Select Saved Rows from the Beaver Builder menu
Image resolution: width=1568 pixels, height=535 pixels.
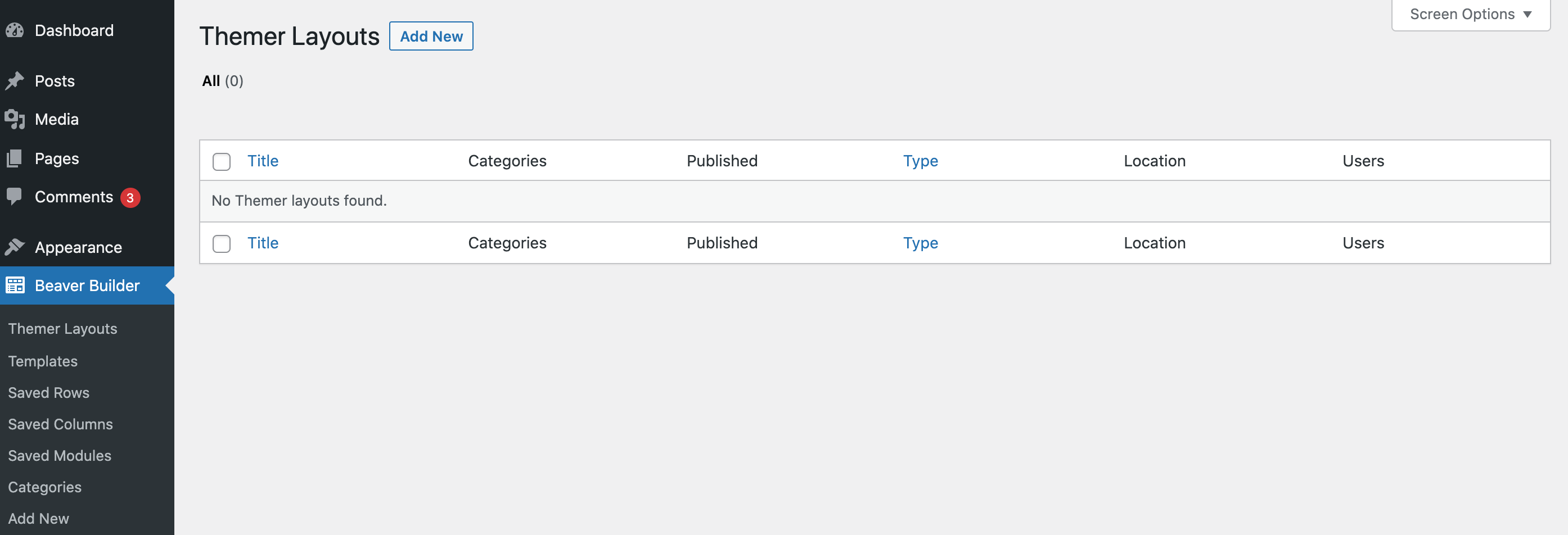point(49,392)
